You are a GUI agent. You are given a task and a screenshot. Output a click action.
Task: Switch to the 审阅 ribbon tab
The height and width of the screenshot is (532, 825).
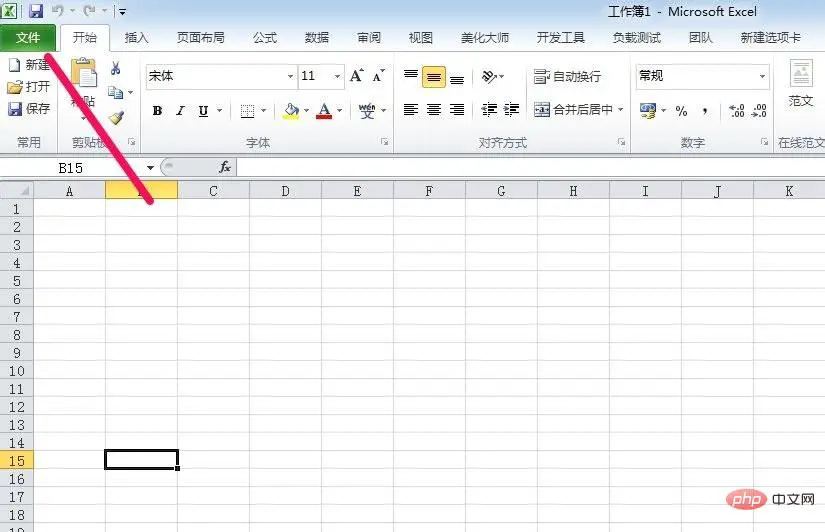(x=369, y=38)
